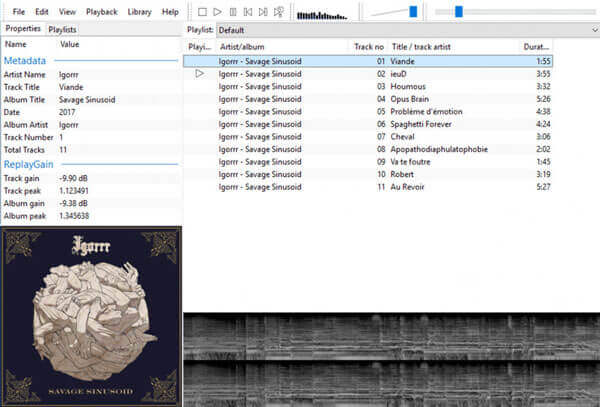Click the volume slider handle
600x407 pixels.
coord(413,11)
